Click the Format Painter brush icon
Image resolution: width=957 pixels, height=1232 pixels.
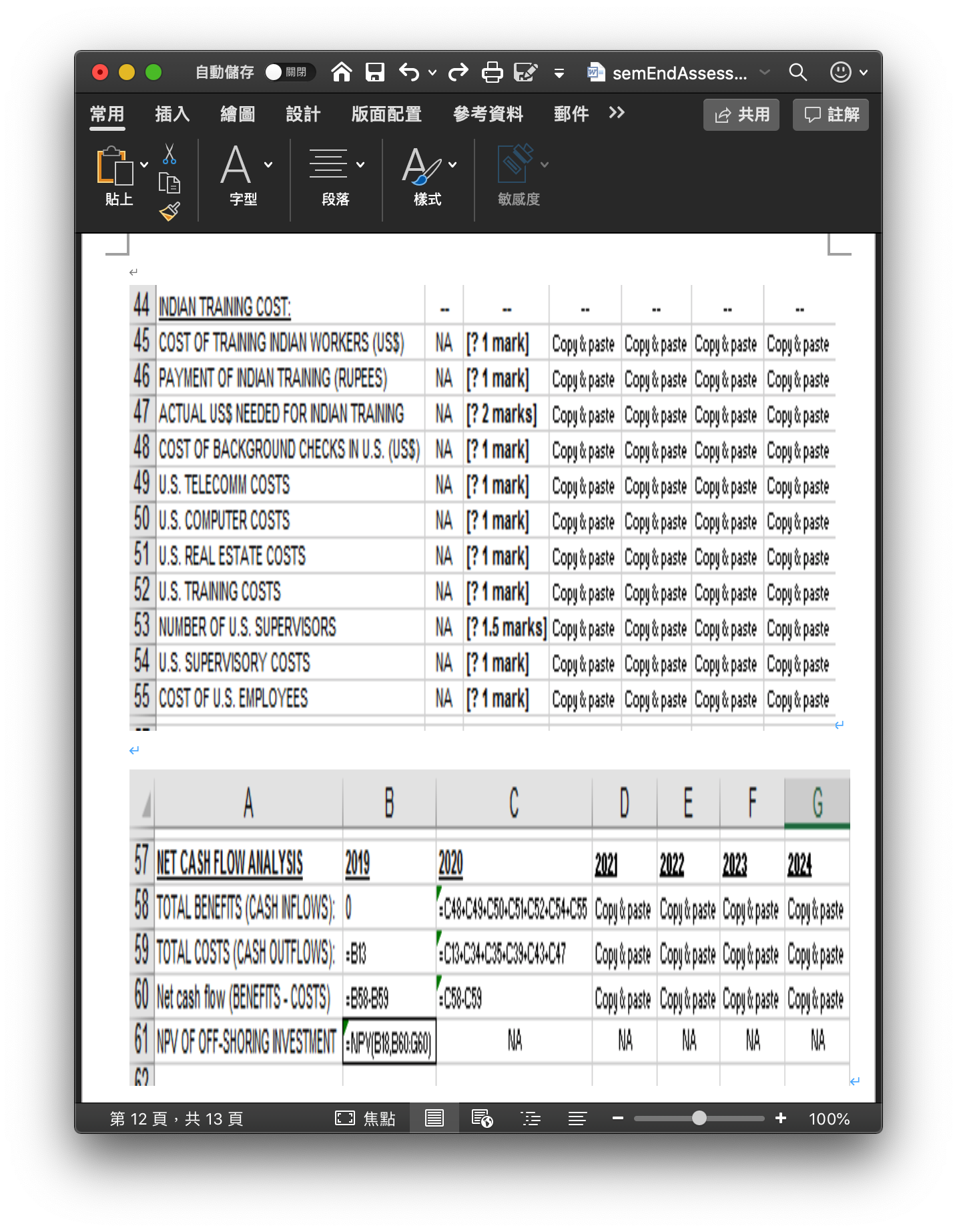(170, 212)
